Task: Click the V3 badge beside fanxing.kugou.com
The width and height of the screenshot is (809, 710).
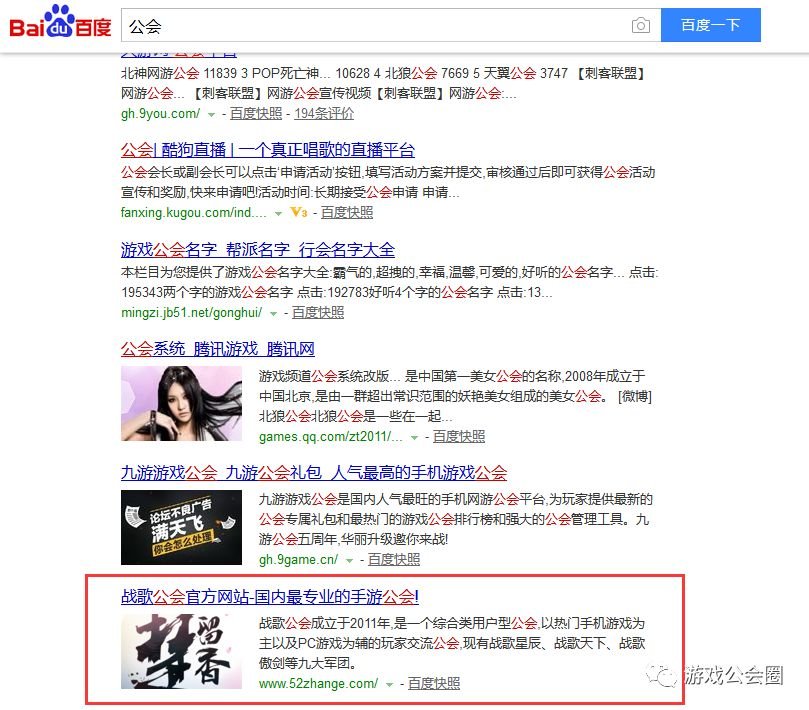Action: tap(298, 212)
